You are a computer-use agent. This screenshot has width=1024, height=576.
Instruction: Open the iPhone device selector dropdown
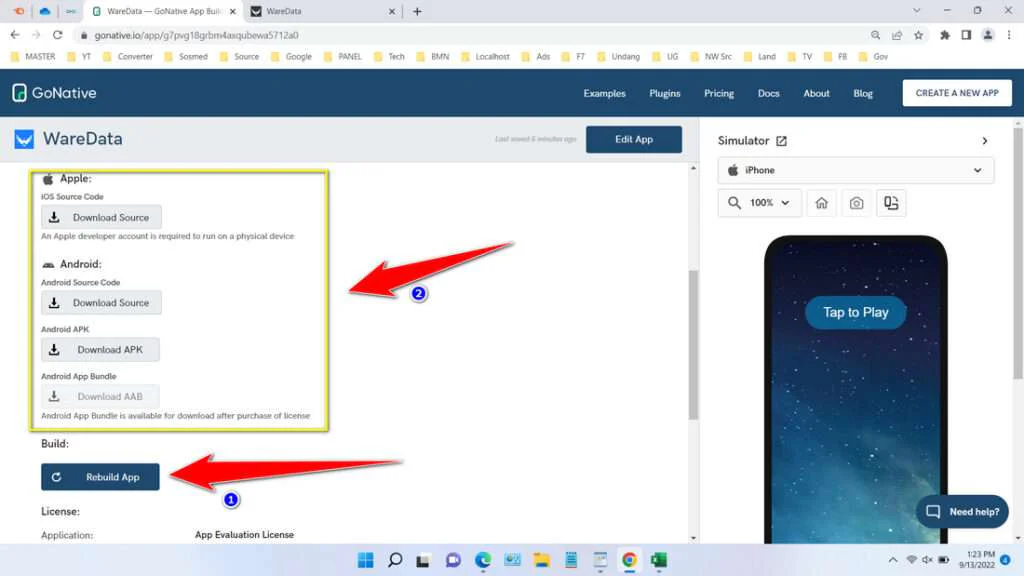pos(855,170)
